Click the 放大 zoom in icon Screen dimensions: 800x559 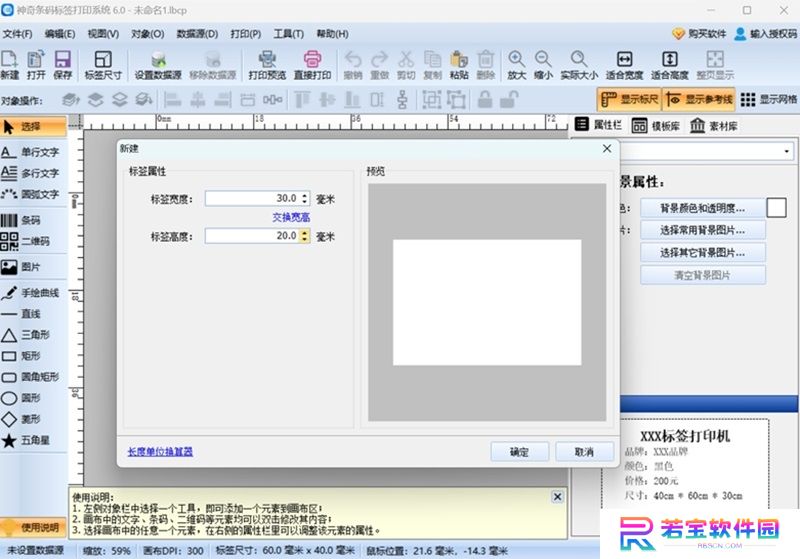pyautogui.click(x=516, y=65)
